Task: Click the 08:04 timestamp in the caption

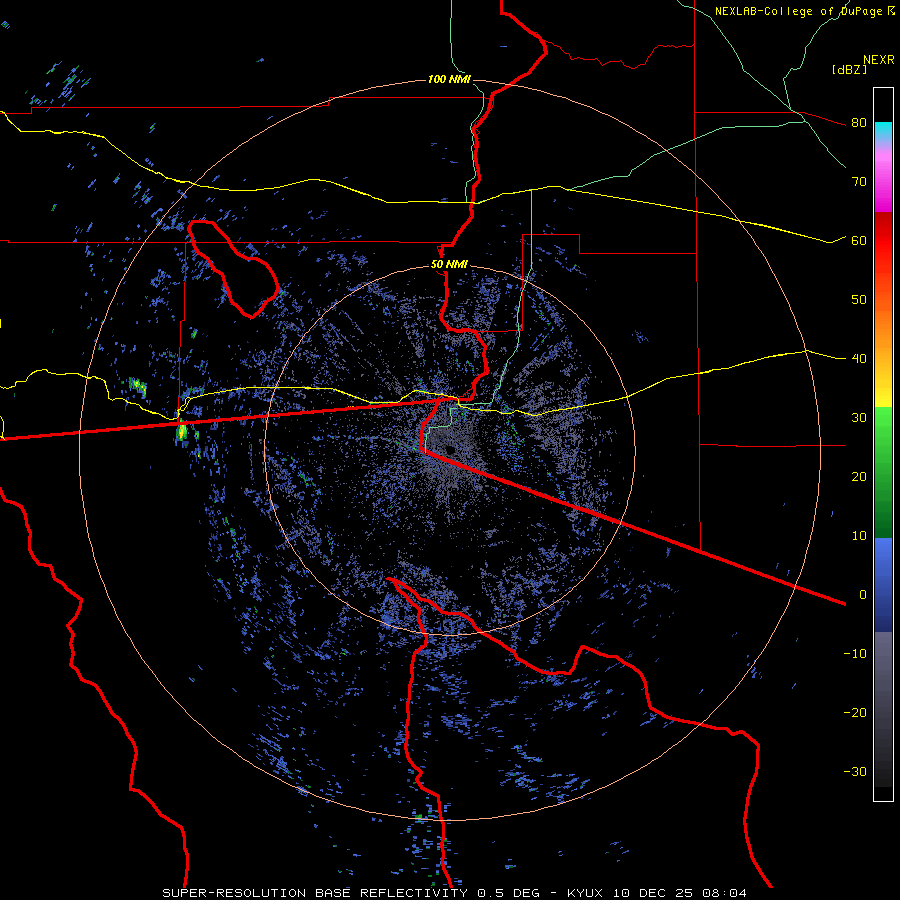Action: coord(722,893)
